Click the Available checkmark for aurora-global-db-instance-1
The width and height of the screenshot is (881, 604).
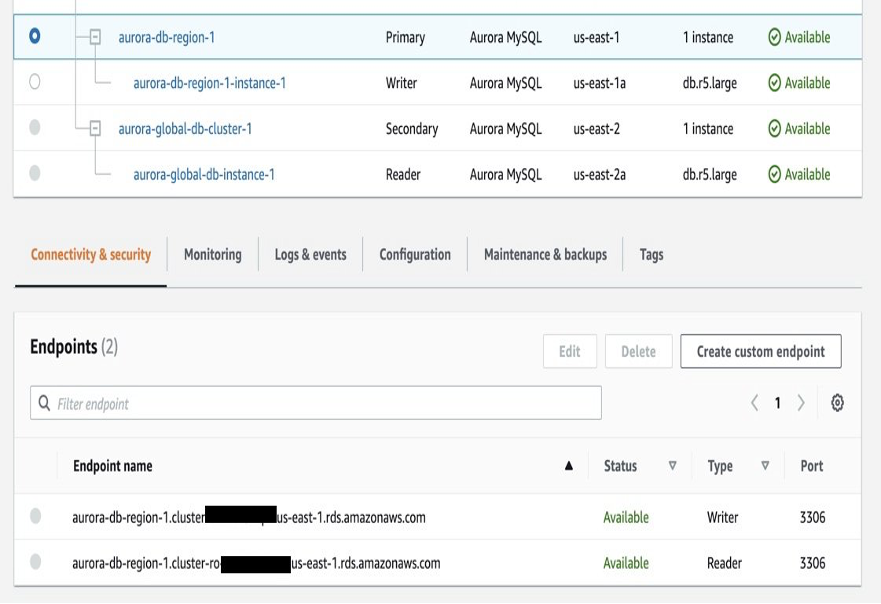tap(774, 174)
